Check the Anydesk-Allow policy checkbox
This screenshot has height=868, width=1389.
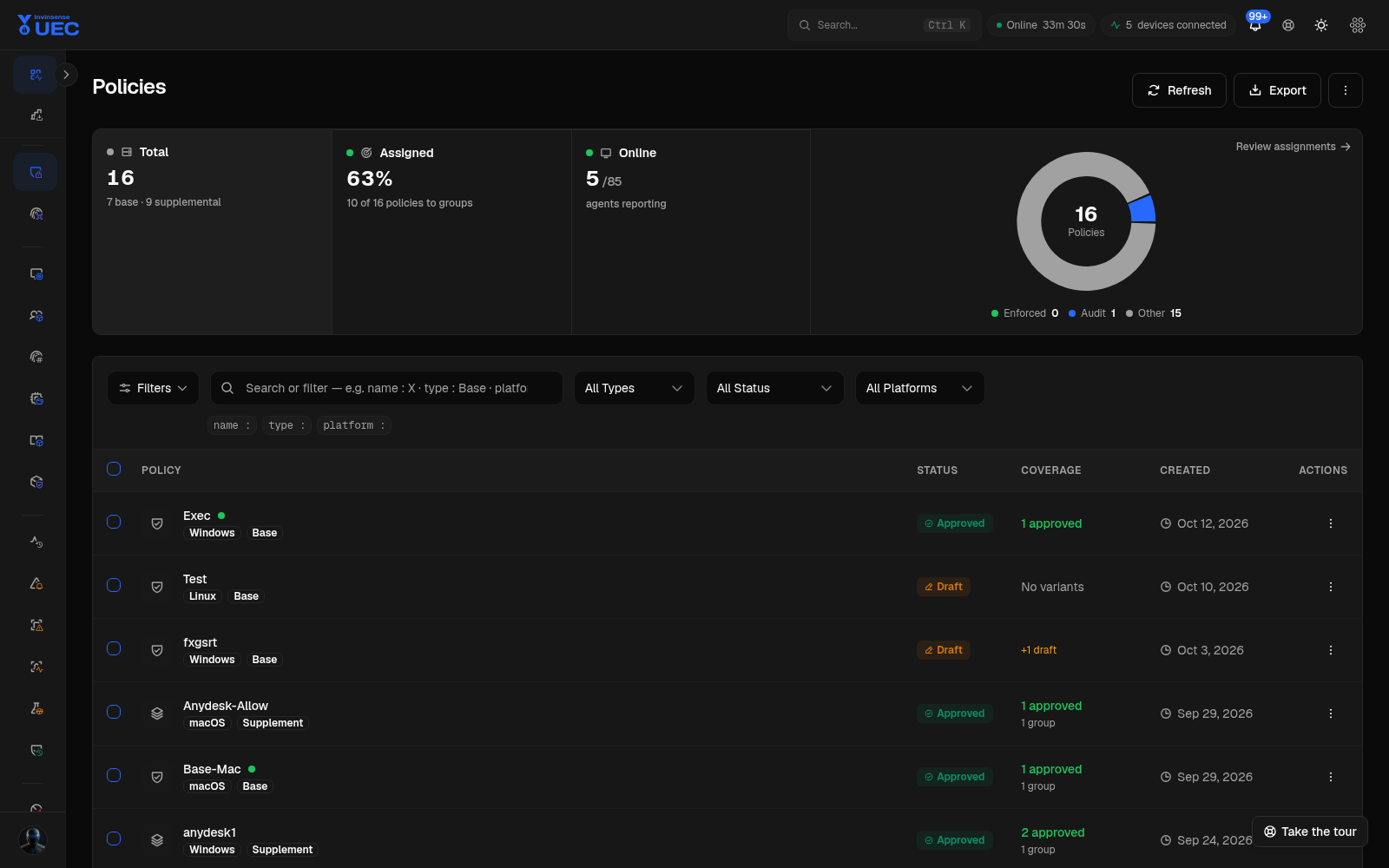(114, 712)
